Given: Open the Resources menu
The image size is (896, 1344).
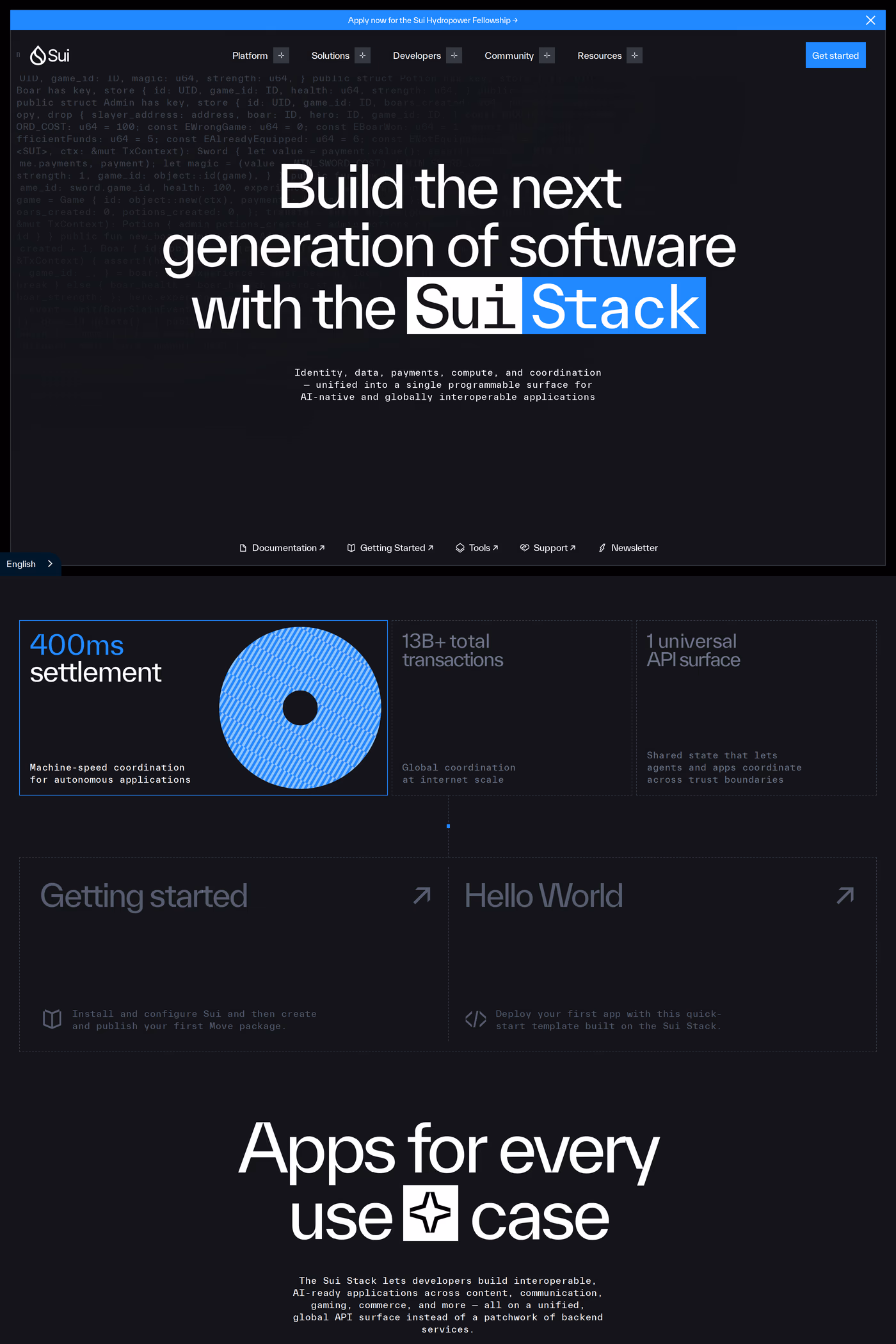Looking at the screenshot, I should click(x=599, y=56).
